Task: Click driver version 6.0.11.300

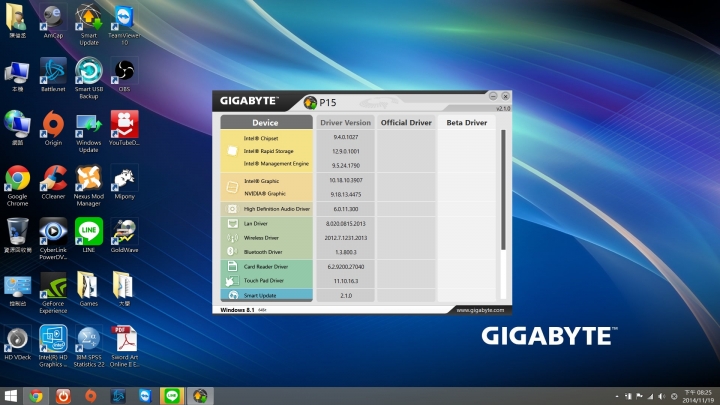Action: 346,209
